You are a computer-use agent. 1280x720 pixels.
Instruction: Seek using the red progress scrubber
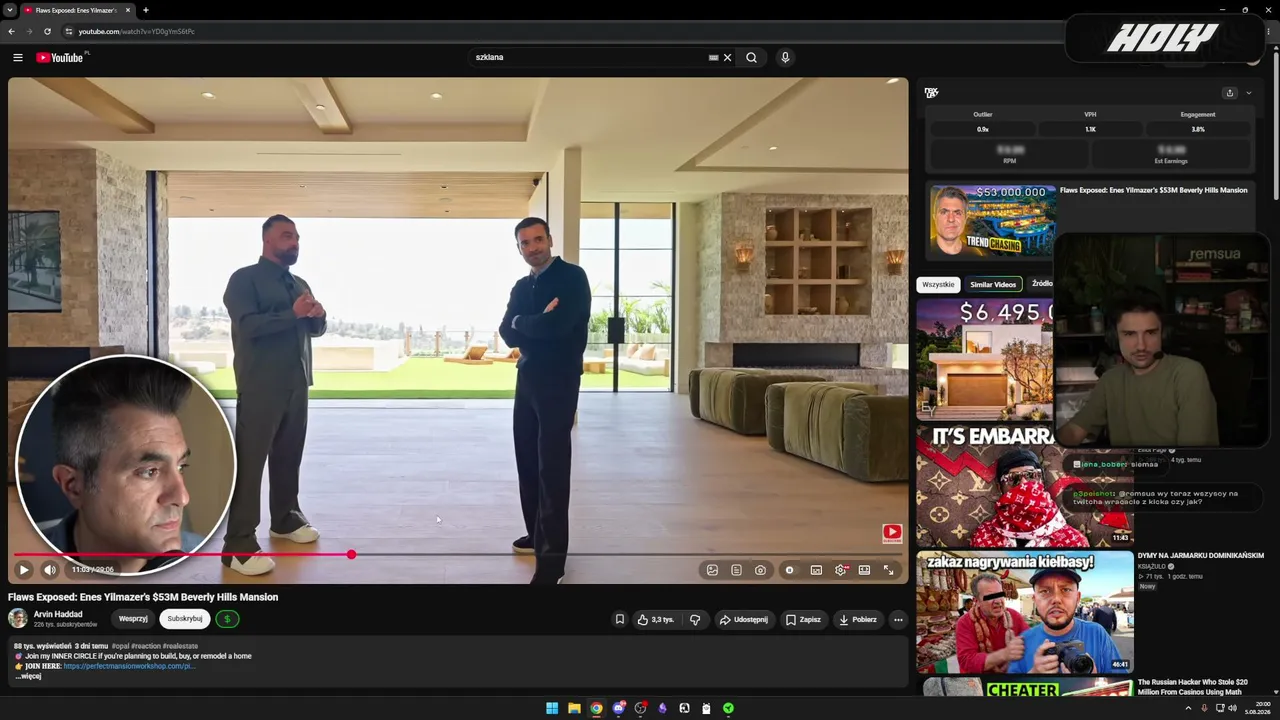tap(351, 554)
